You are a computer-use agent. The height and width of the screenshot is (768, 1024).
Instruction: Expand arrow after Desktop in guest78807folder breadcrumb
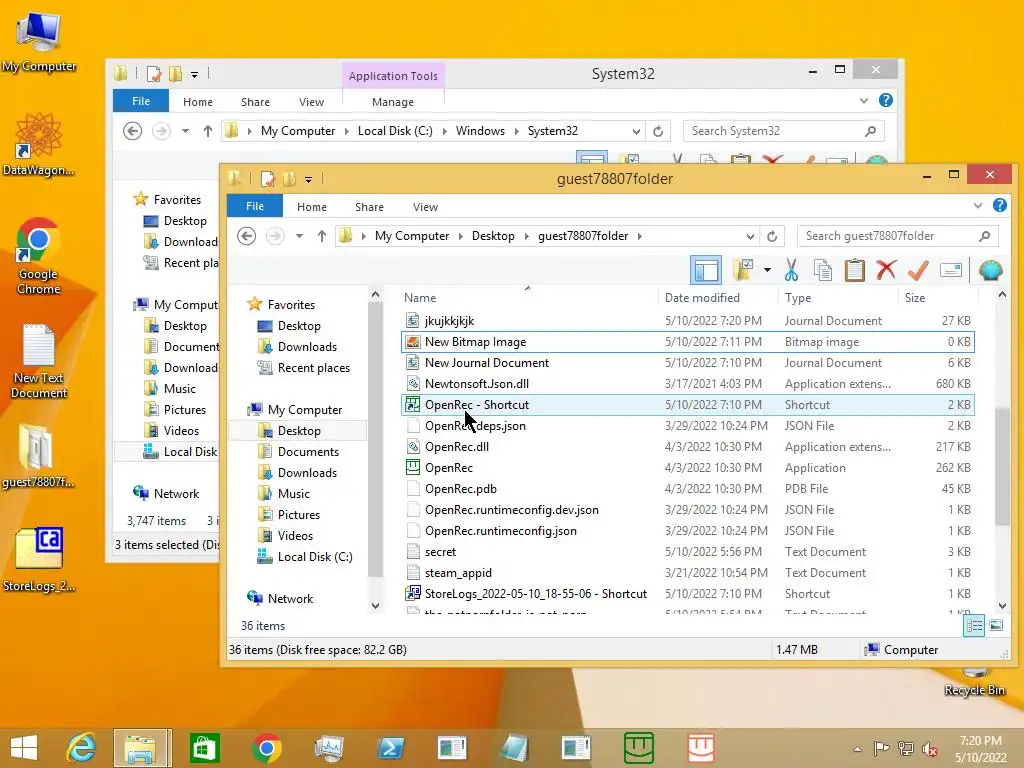(x=526, y=236)
